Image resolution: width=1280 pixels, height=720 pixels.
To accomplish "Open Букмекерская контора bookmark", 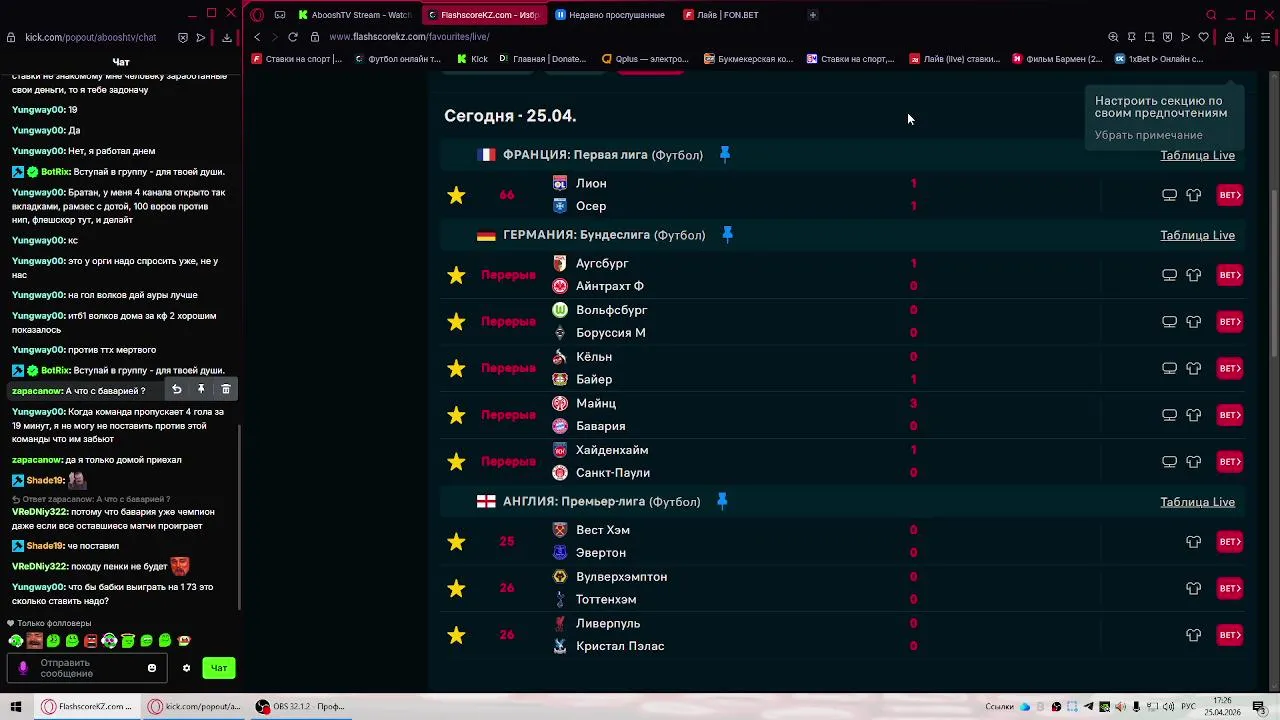I will [x=748, y=59].
